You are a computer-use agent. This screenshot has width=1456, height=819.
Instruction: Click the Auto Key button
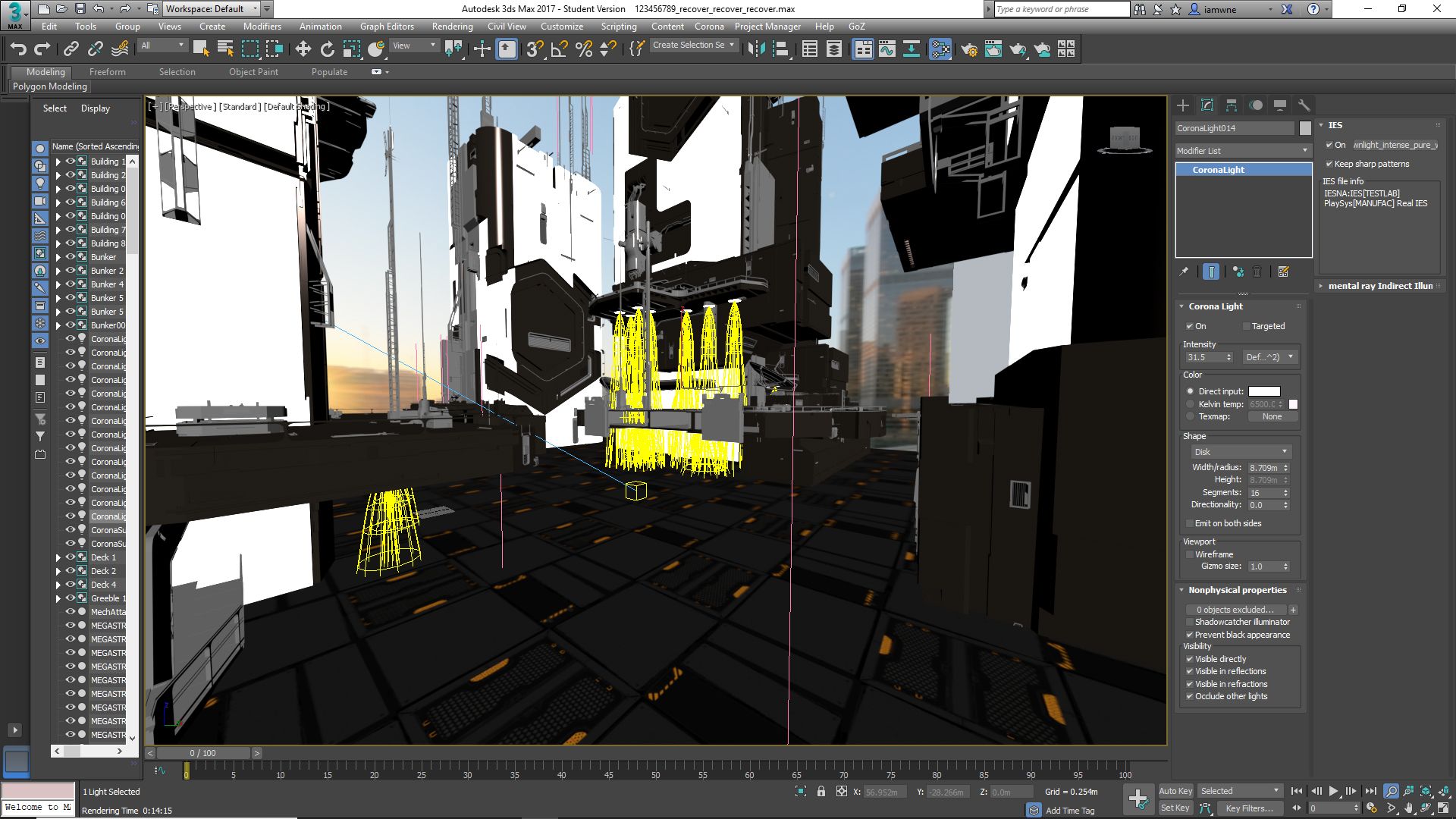[x=1175, y=791]
